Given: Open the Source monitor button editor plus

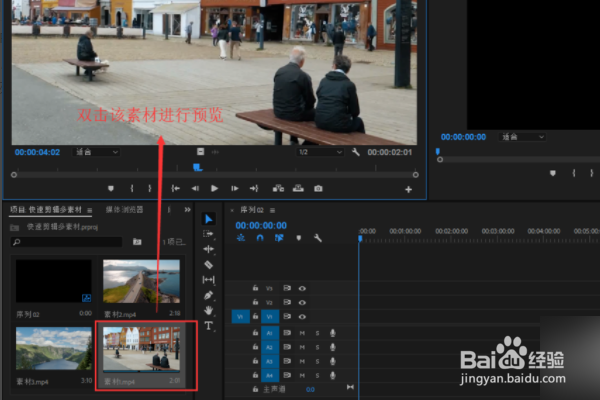Looking at the screenshot, I should 408,189.
